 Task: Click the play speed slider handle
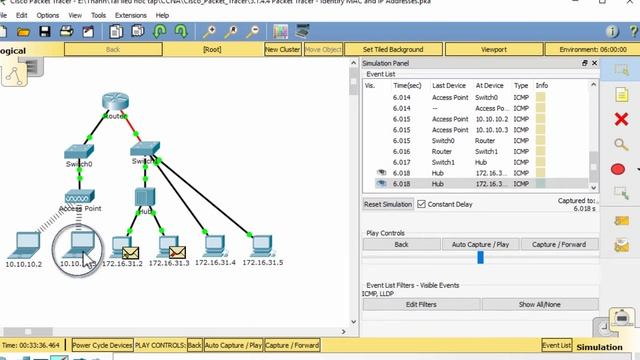480,257
